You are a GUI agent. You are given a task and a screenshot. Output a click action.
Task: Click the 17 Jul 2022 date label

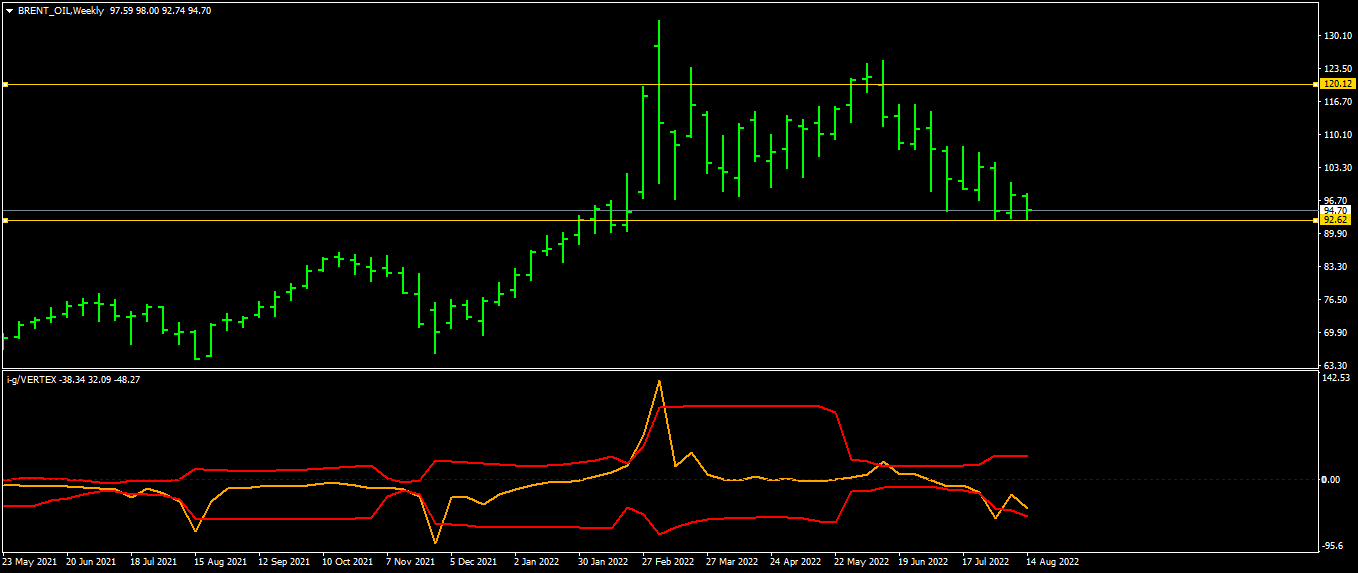987,562
